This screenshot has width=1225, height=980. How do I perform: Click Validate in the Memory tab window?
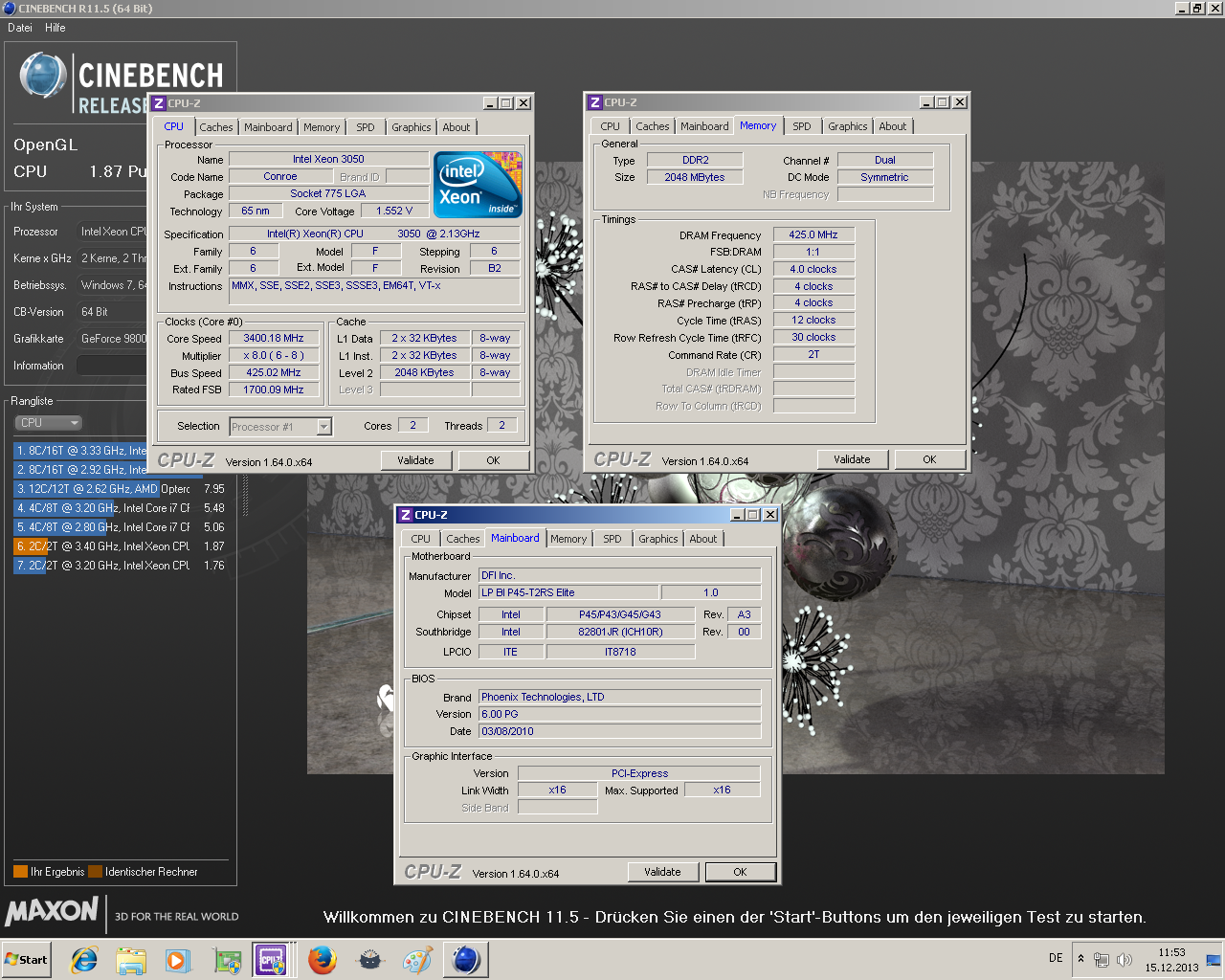(x=852, y=459)
